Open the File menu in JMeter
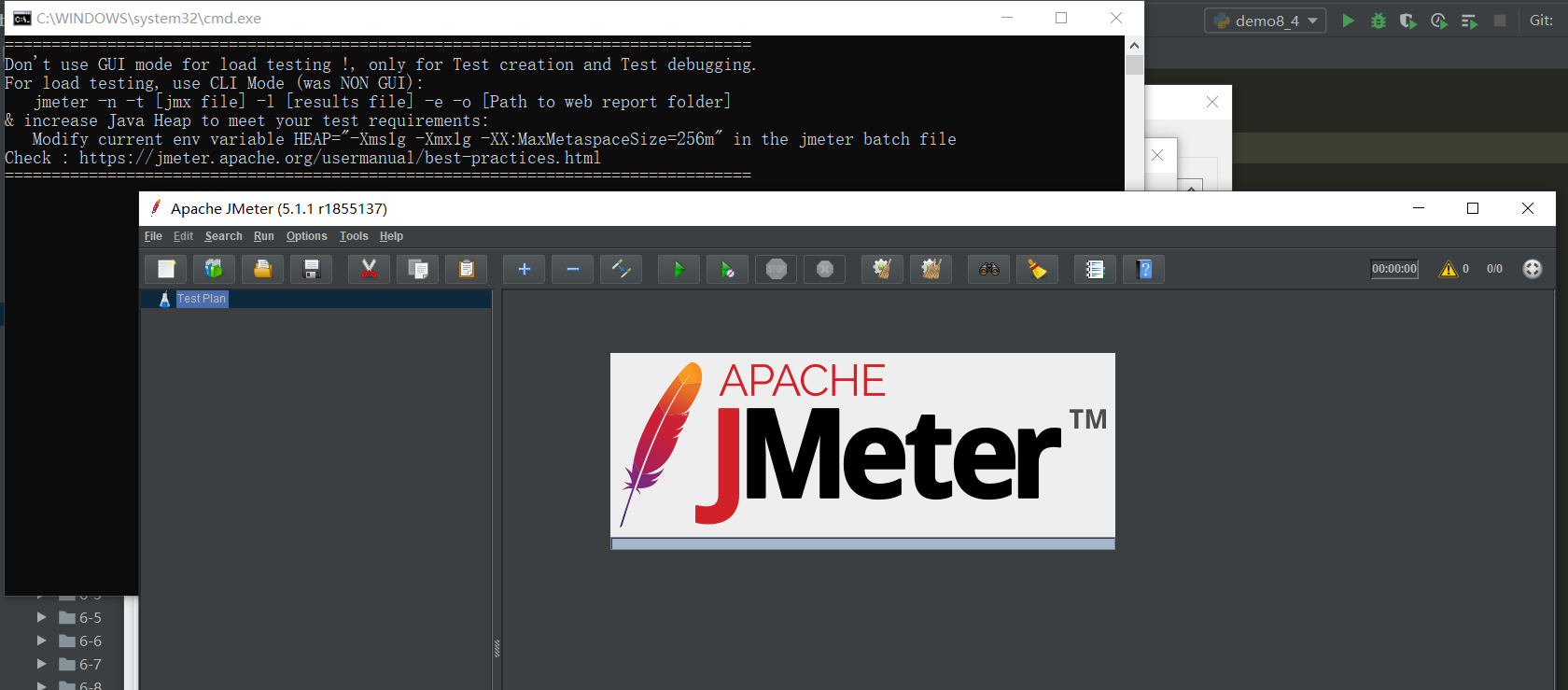The height and width of the screenshot is (690, 1568). pos(153,236)
